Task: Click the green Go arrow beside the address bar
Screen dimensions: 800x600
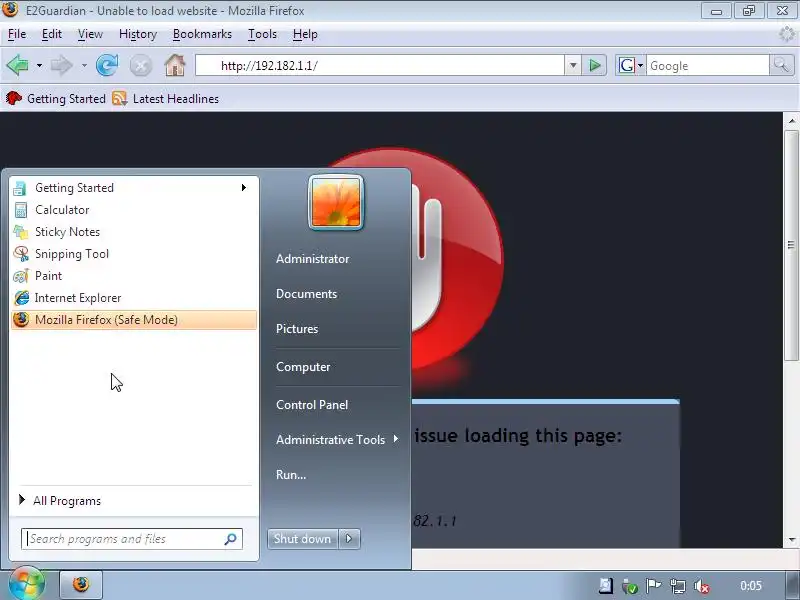Action: (x=594, y=65)
